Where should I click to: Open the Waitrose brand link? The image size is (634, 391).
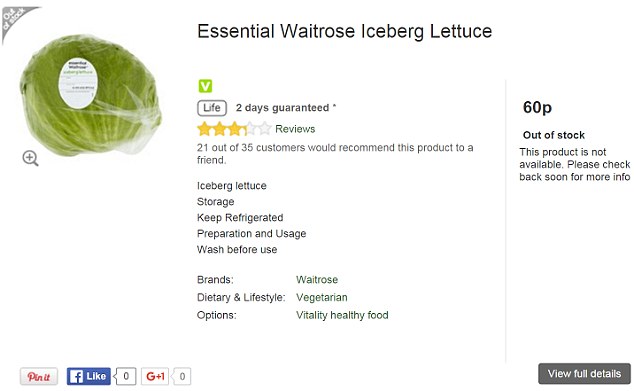coord(317,279)
